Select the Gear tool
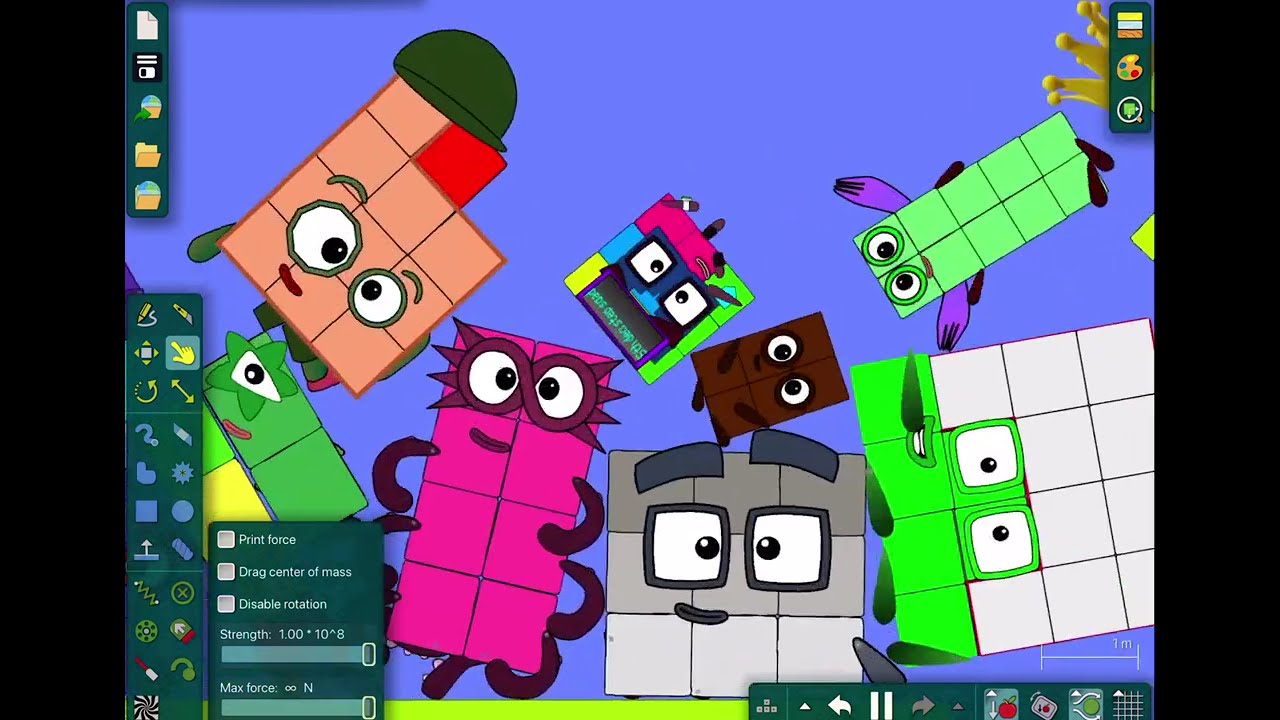 (182, 473)
